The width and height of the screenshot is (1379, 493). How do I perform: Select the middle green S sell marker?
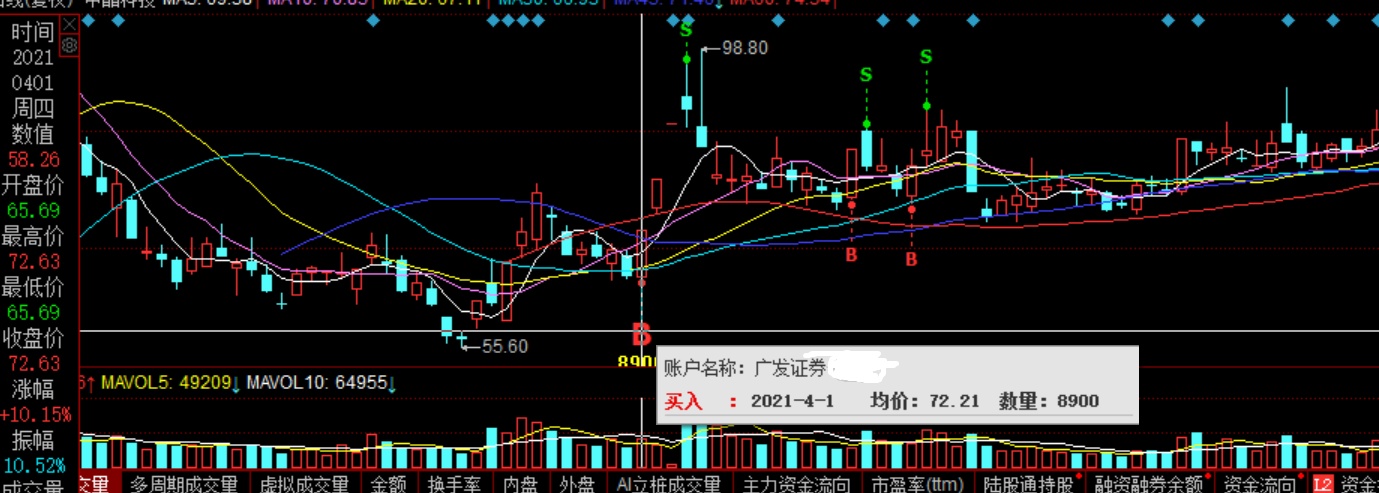pos(866,74)
